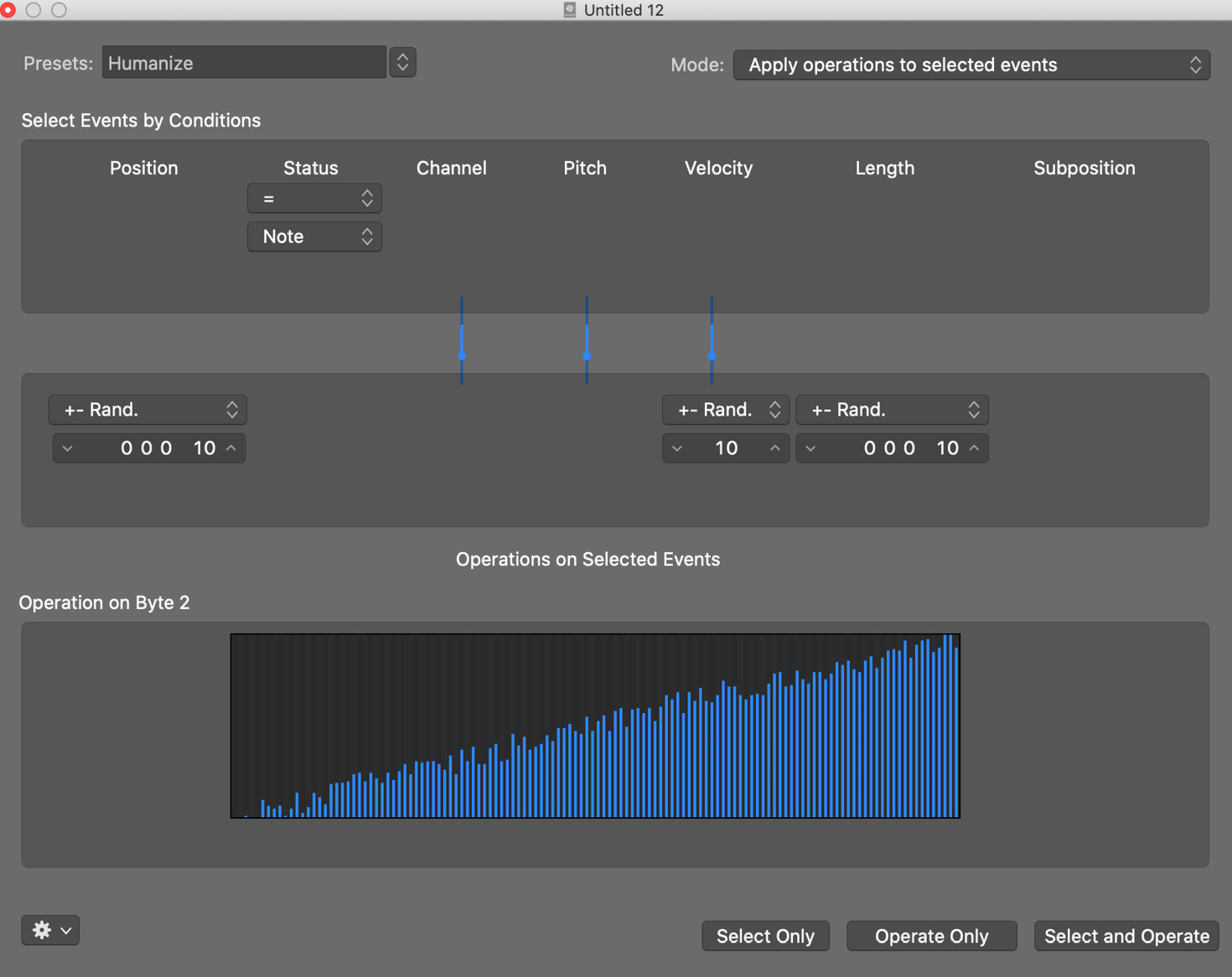1232x977 pixels.
Task: Click the Pitch routing line handle
Action: click(587, 356)
